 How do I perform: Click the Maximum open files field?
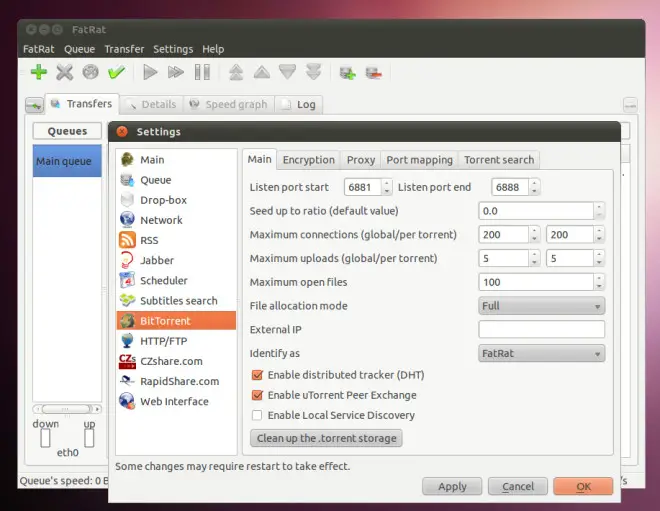536,282
